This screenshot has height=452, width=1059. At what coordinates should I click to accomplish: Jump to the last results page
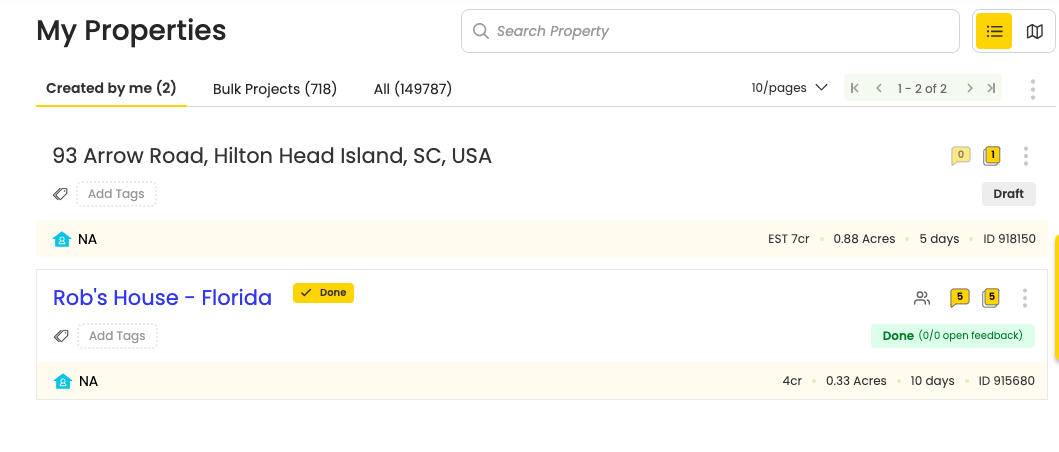click(x=991, y=88)
